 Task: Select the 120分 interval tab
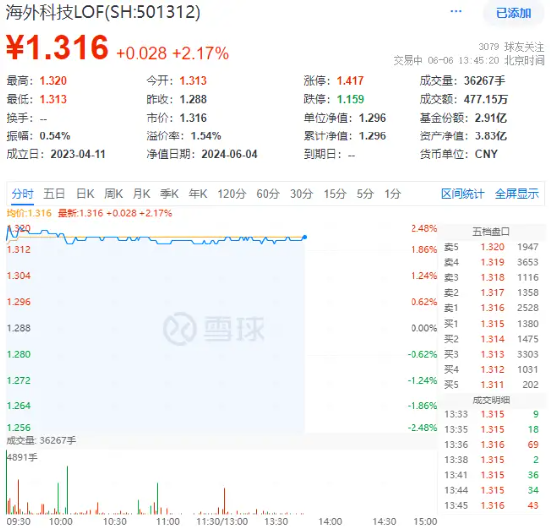(232, 194)
